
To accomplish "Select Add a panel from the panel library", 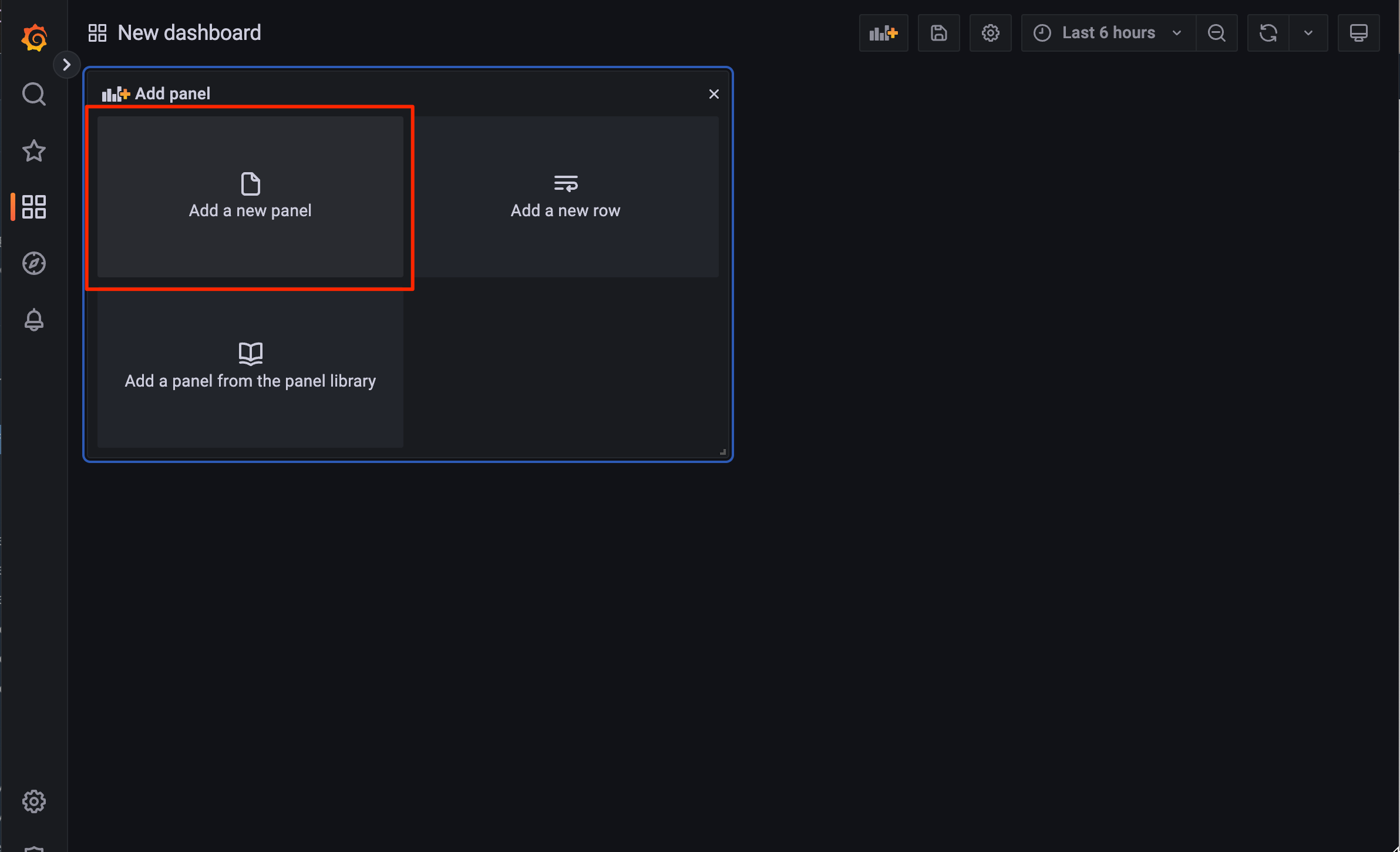I will tap(250, 367).
